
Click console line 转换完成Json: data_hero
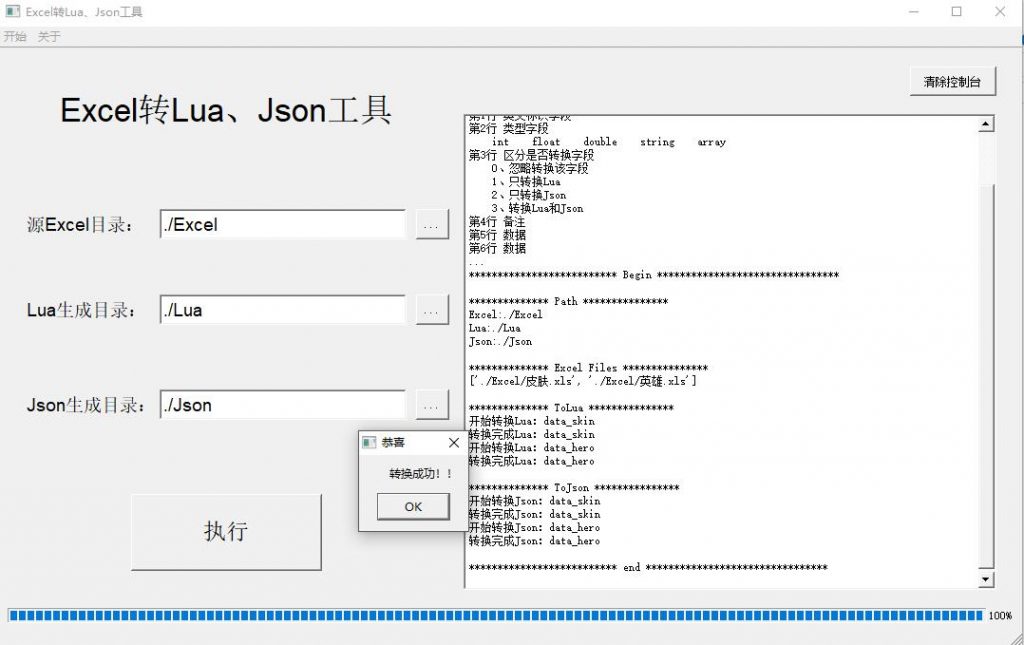(x=534, y=541)
